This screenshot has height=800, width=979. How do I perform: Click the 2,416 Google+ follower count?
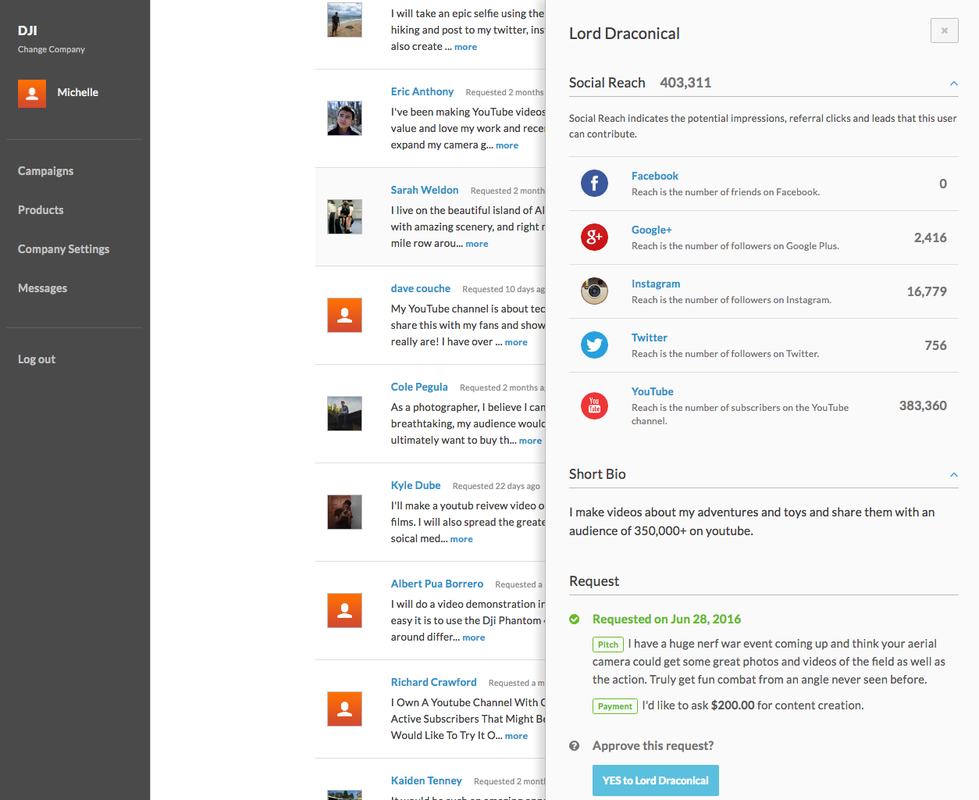930,238
